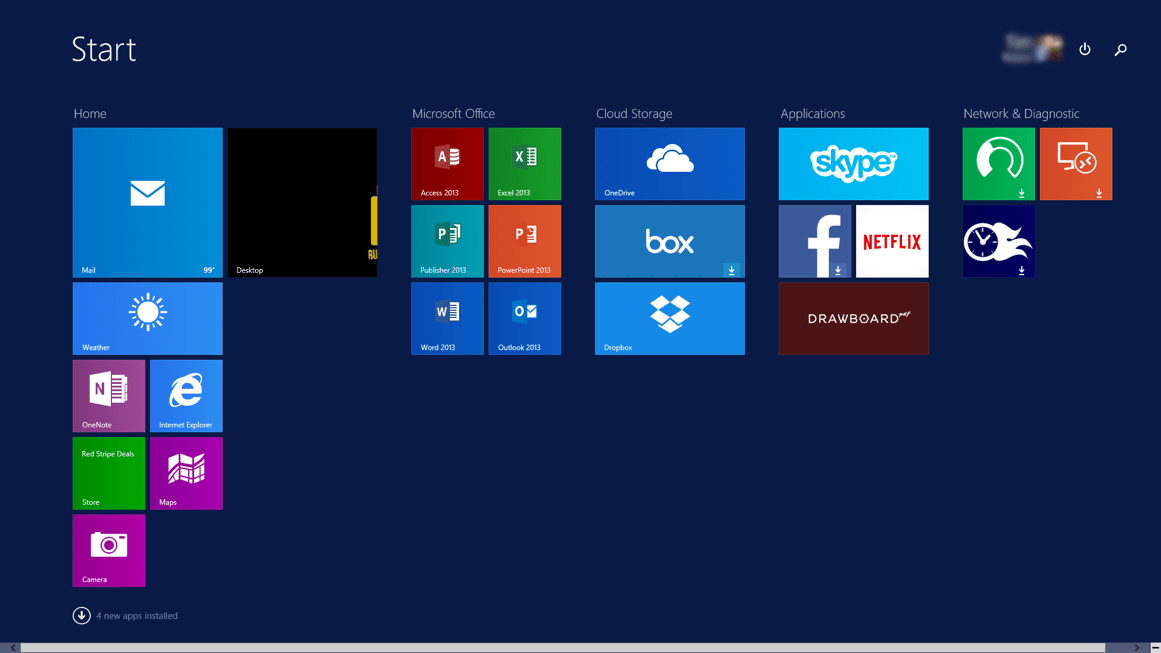The height and width of the screenshot is (653, 1161).
Task: Launch Publisher 2013 tile
Action: pyautogui.click(x=447, y=241)
